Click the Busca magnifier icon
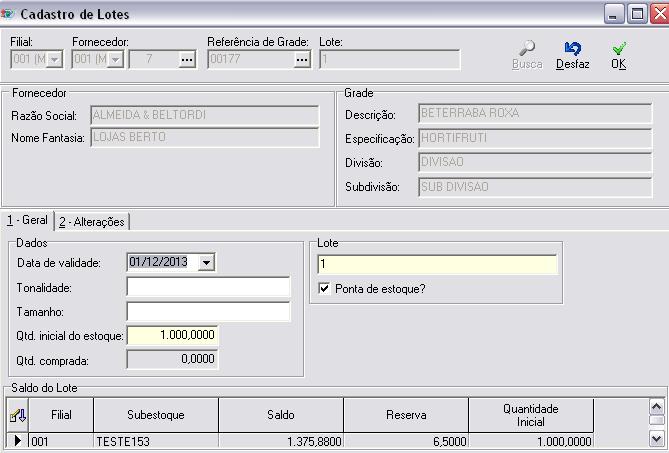Screen dimensions: 669x453 (x=527, y=48)
